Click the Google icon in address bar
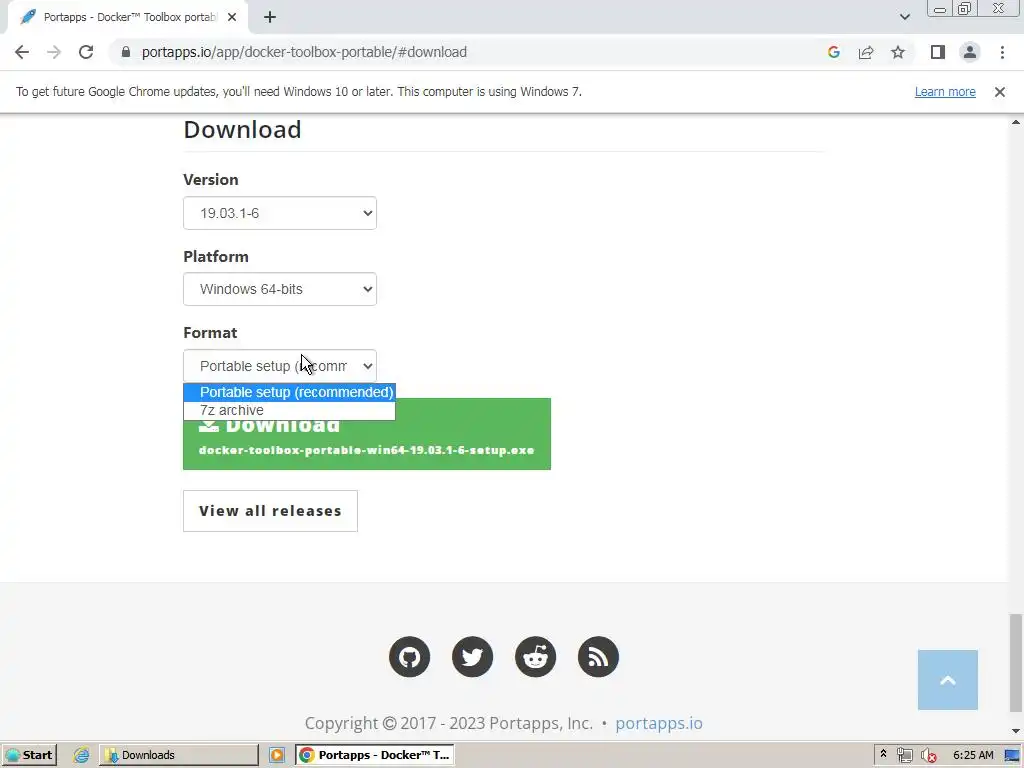 833,52
